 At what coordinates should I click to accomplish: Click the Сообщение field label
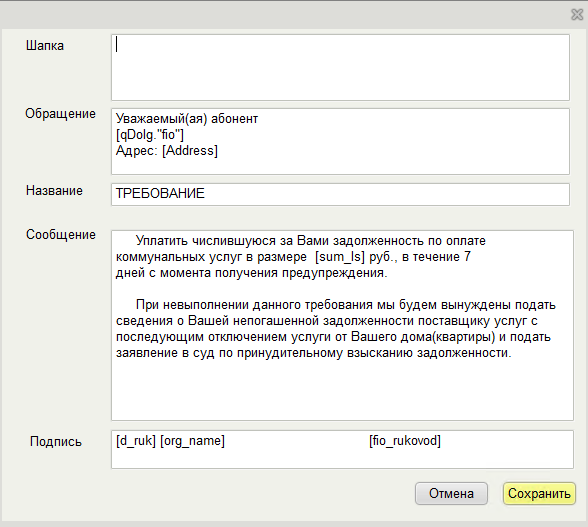point(61,235)
